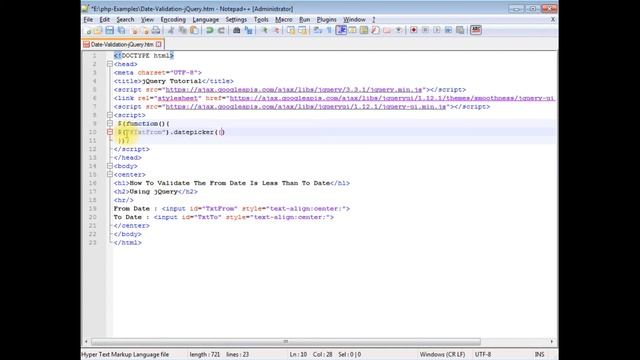Open the Encoding menu
Image resolution: width=640 pixels, height=360 pixels.
[x=173, y=20]
